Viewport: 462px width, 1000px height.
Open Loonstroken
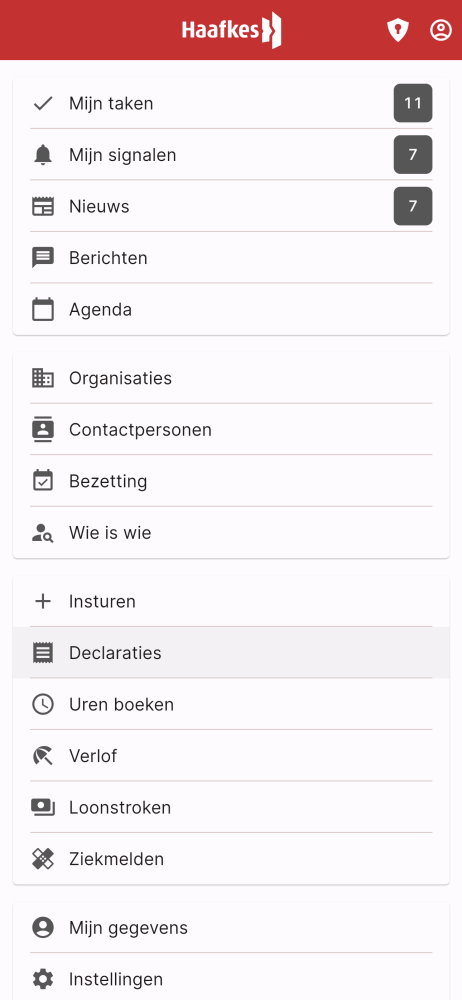pos(231,807)
